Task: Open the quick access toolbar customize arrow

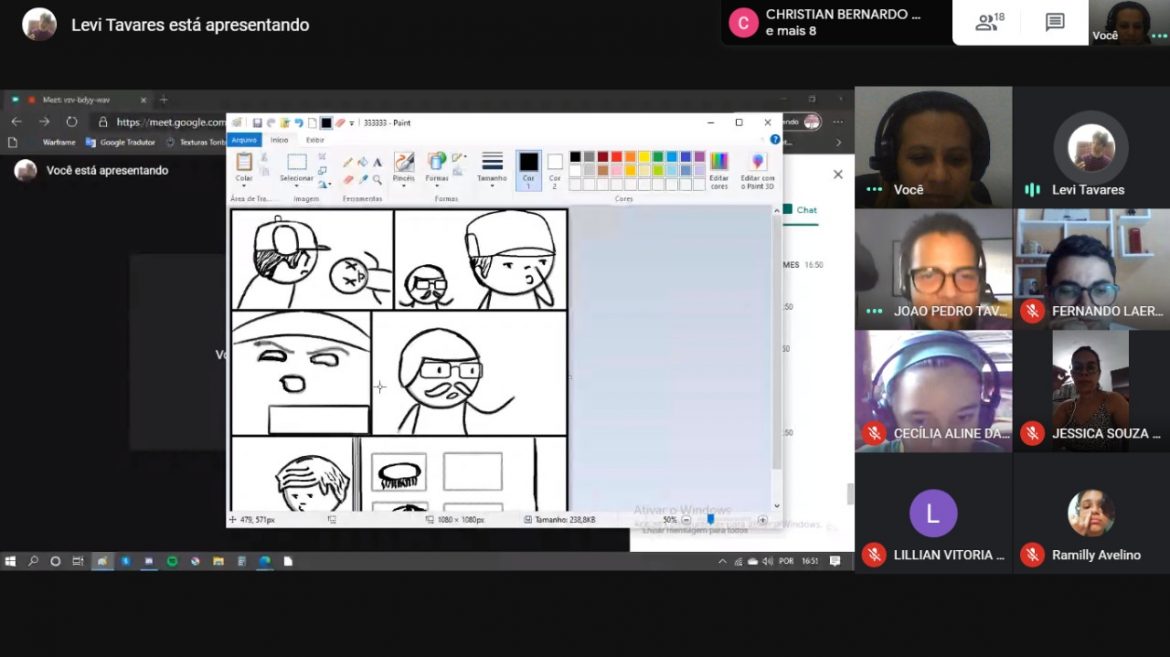Action: click(x=351, y=123)
